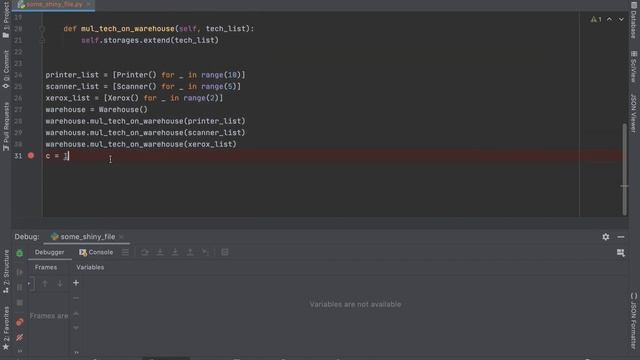Go to next highlighted error arrow
640x360 pixels.
tap(621, 19)
